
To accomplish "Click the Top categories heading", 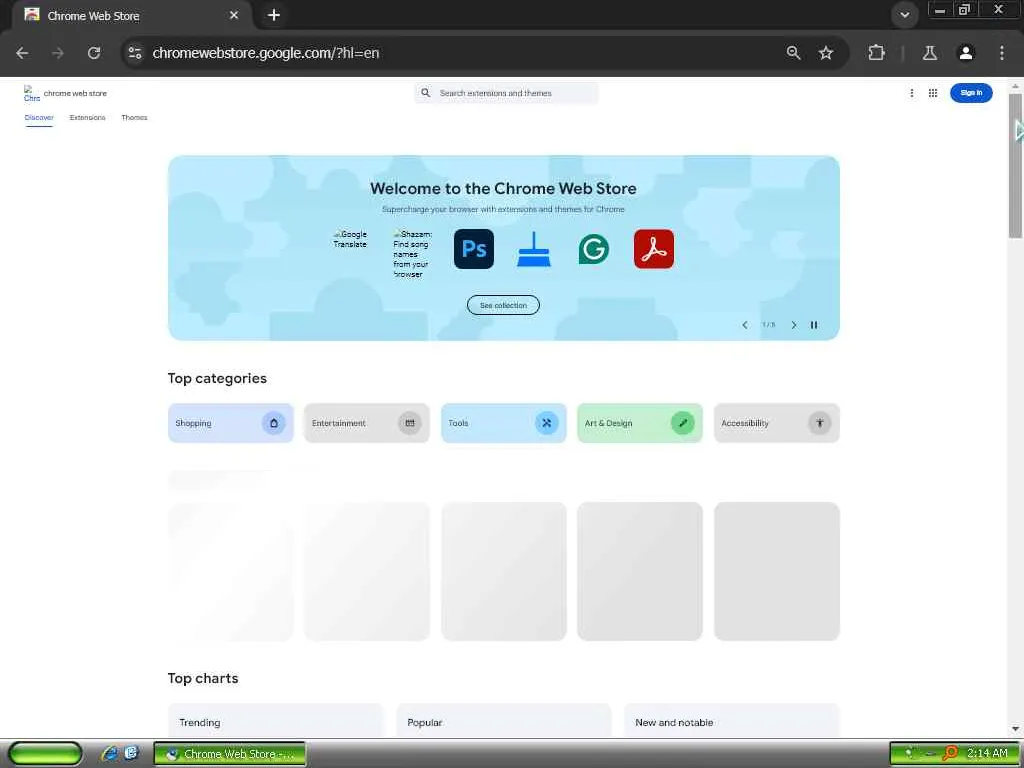I will [x=217, y=378].
